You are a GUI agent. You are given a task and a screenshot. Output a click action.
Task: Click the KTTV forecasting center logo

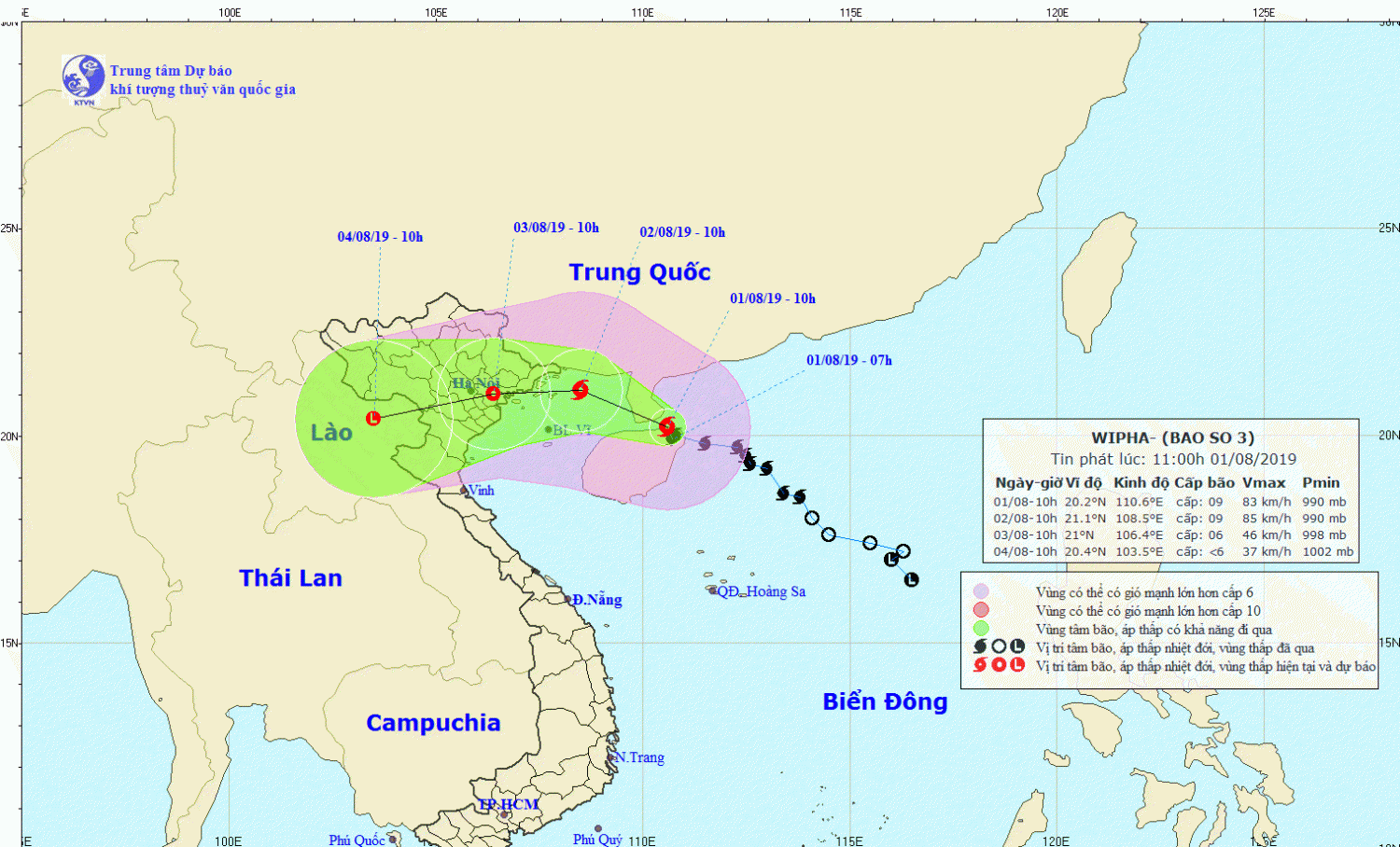pos(83,78)
